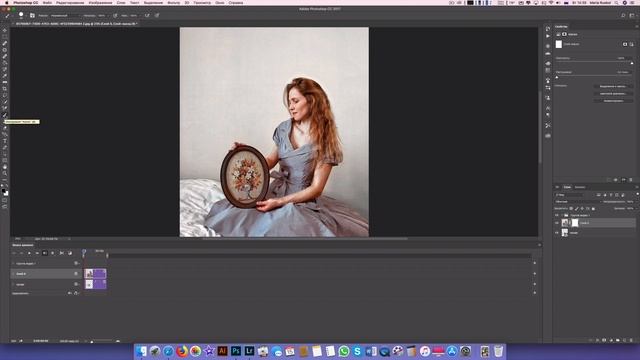Open the workspace switcher icon at top right

(632, 16)
